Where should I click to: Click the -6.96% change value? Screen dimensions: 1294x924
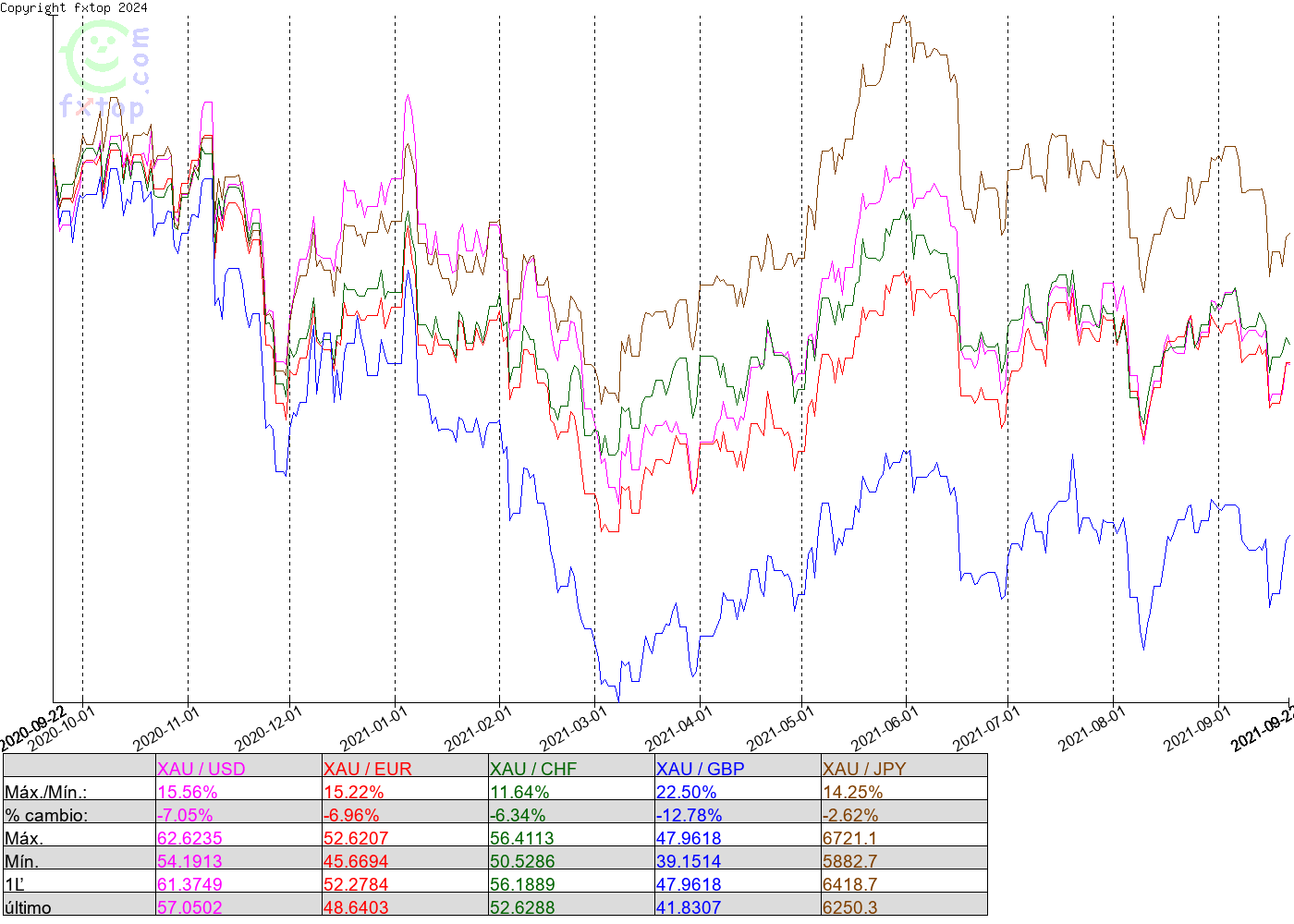(x=351, y=816)
